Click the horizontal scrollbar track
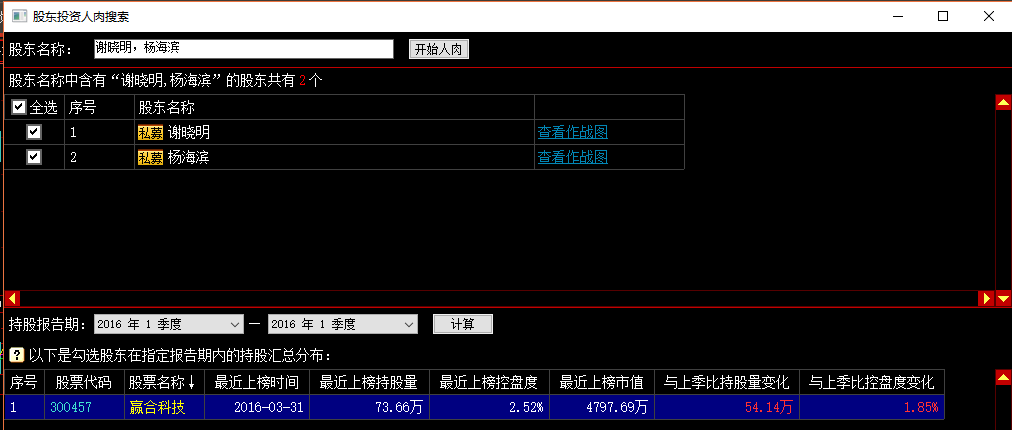The height and width of the screenshot is (430, 1012). click(500, 298)
